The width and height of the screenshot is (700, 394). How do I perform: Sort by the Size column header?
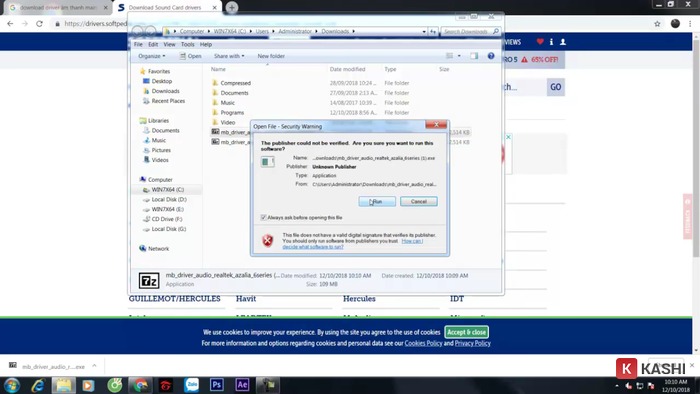tap(444, 69)
